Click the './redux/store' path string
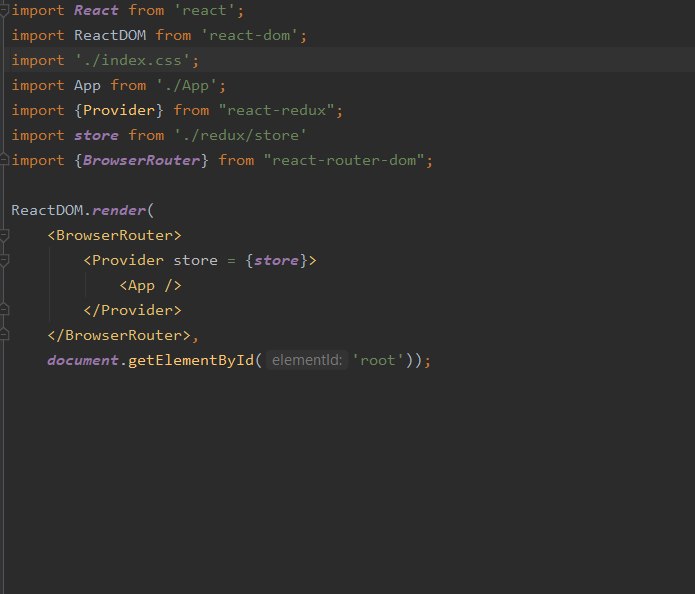The image size is (695, 594). coord(240,135)
